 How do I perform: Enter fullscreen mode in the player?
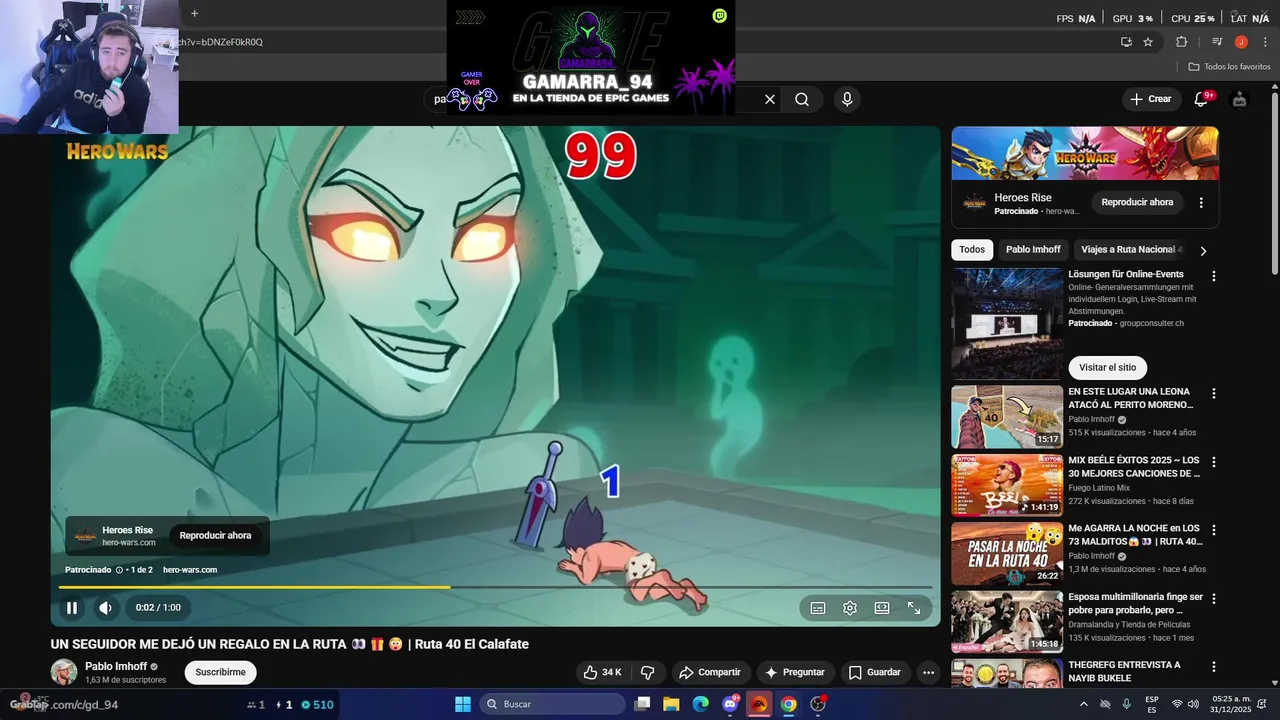(x=914, y=607)
